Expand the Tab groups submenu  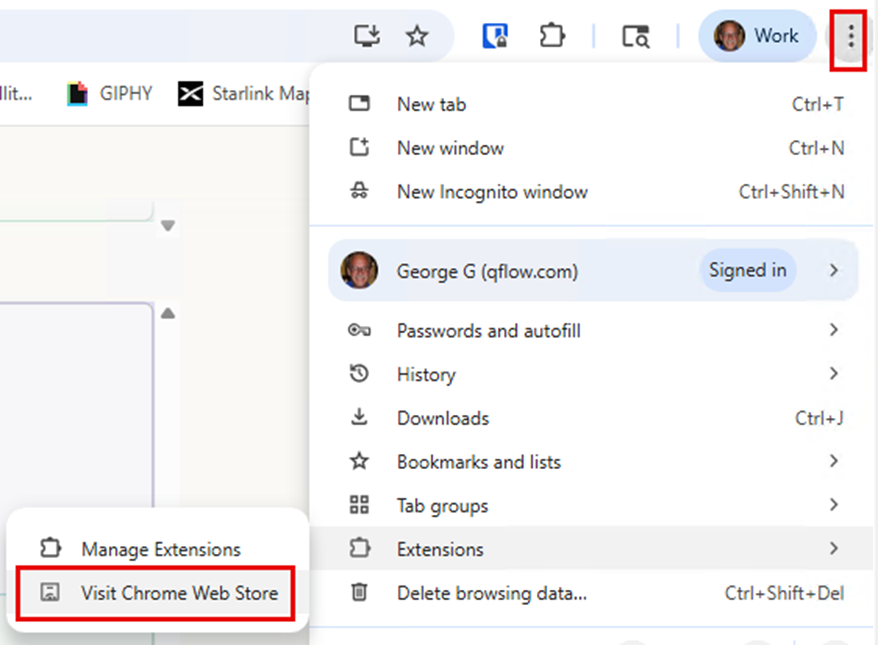[x=442, y=506]
